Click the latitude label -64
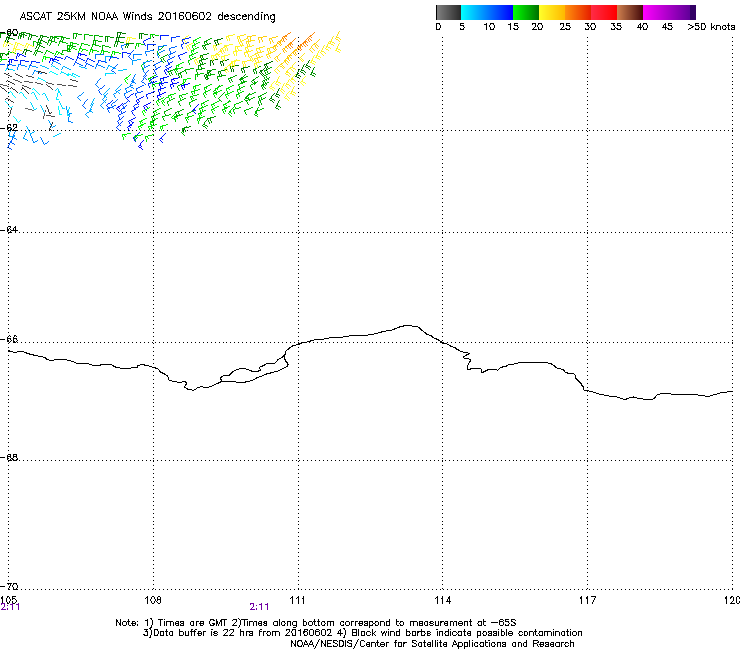740x650 pixels. [x=9, y=229]
